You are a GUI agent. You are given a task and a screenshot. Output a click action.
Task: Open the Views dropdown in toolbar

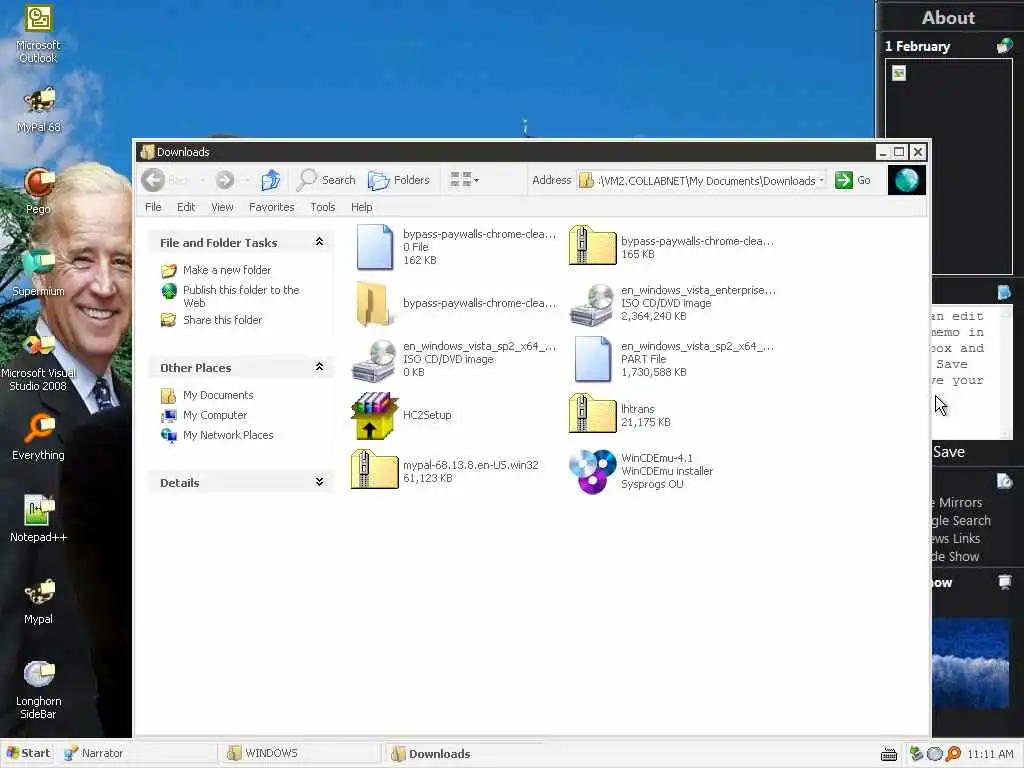coord(464,180)
